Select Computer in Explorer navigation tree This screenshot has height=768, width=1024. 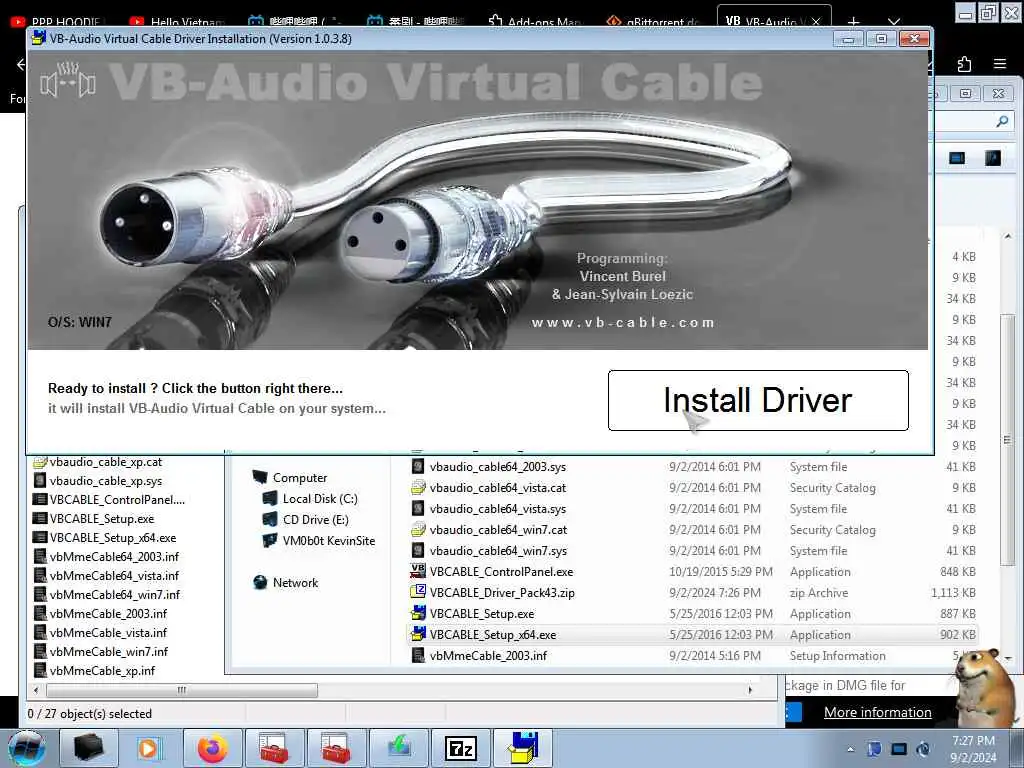pos(300,477)
